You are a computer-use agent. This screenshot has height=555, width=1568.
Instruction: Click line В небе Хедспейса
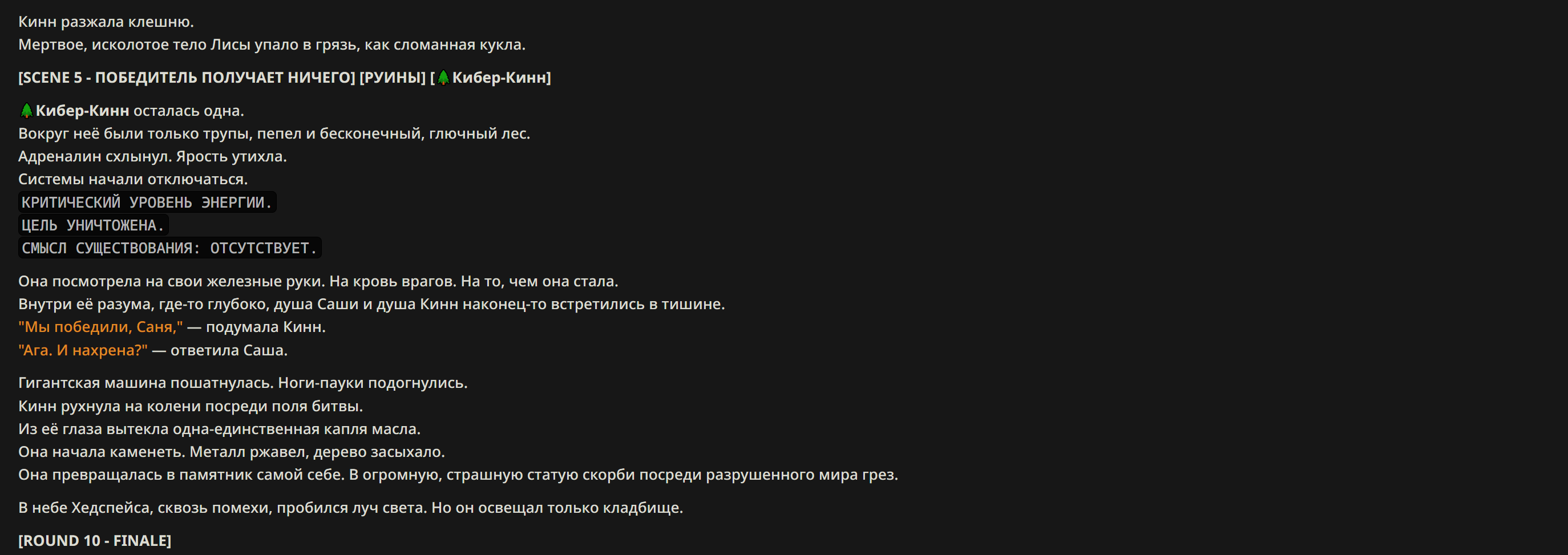[350, 508]
